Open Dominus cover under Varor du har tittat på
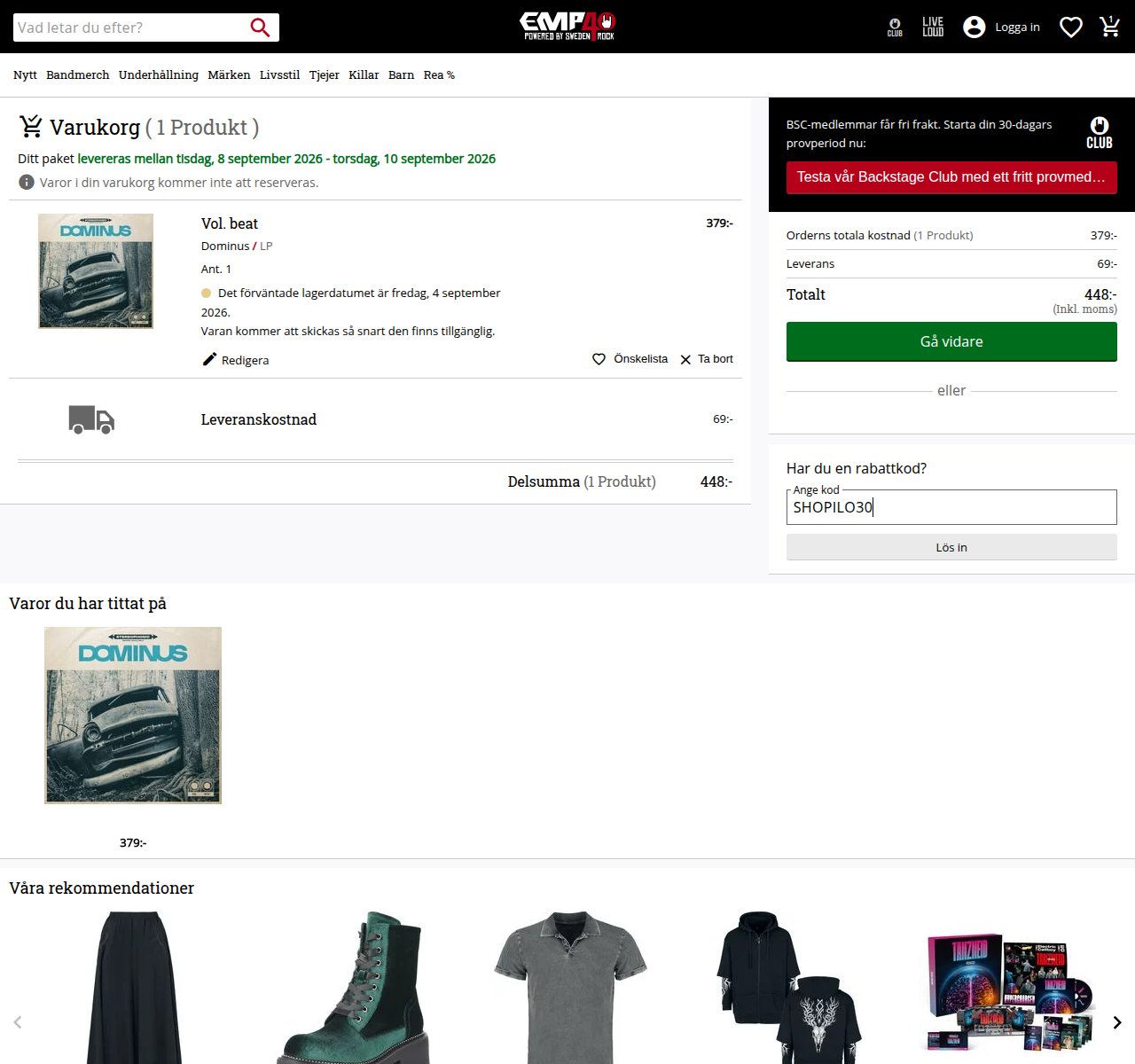This screenshot has height=1064, width=1135. point(133,716)
